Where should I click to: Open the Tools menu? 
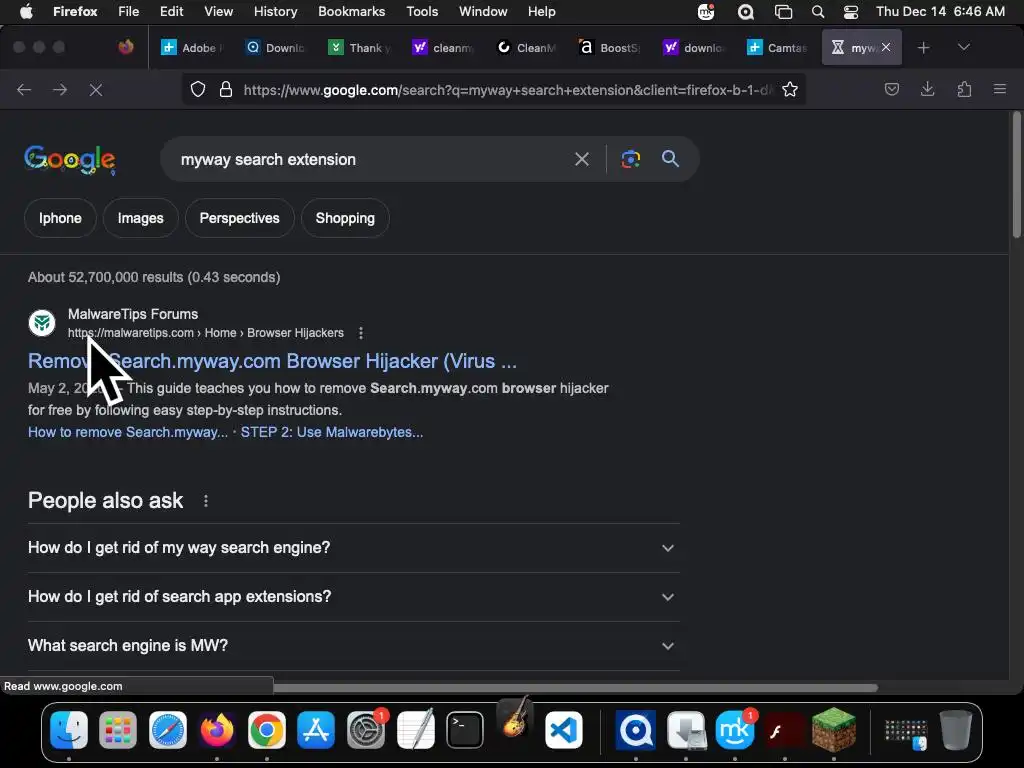(x=422, y=12)
